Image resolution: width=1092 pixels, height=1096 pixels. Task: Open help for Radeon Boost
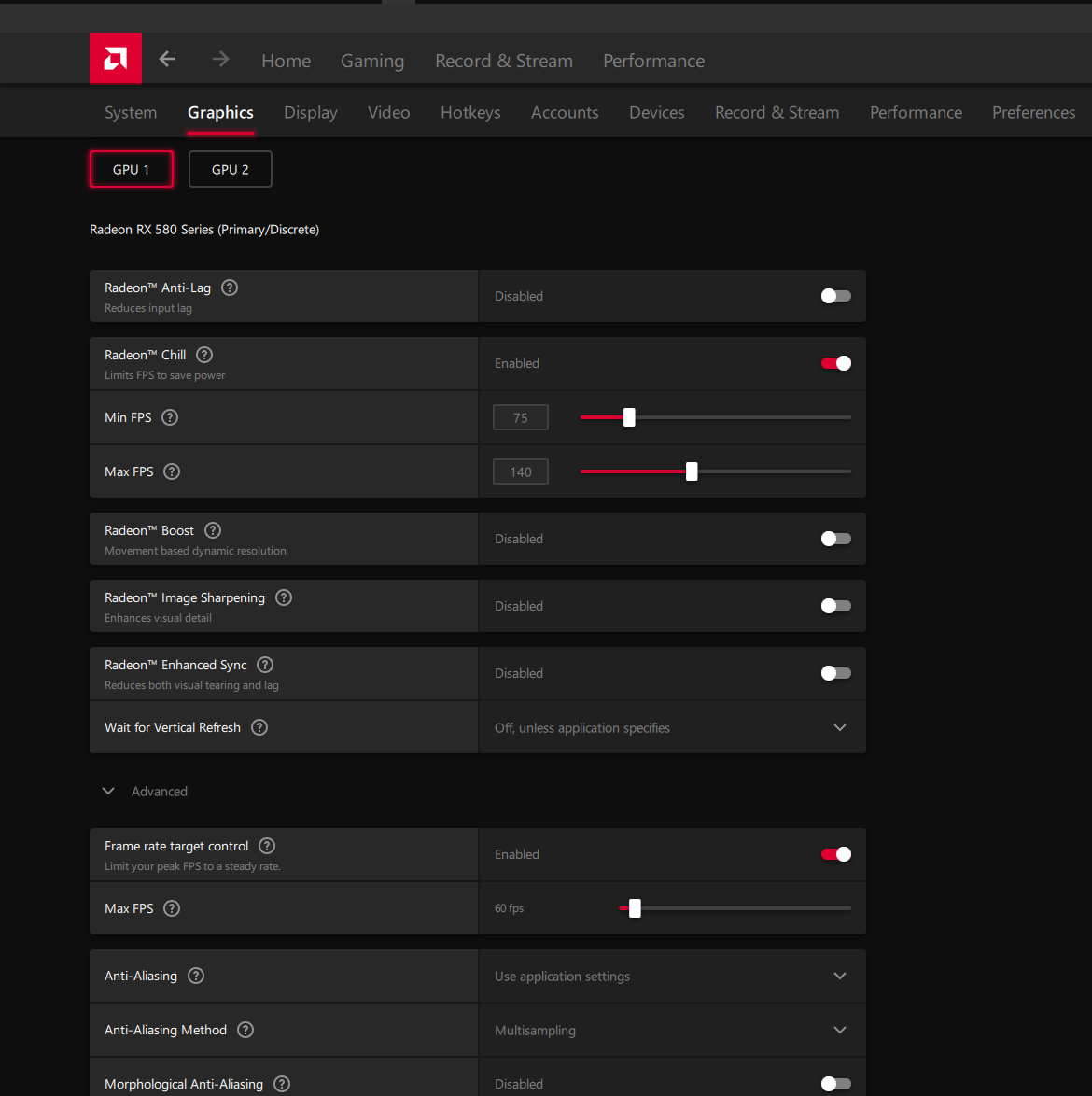tap(213, 530)
